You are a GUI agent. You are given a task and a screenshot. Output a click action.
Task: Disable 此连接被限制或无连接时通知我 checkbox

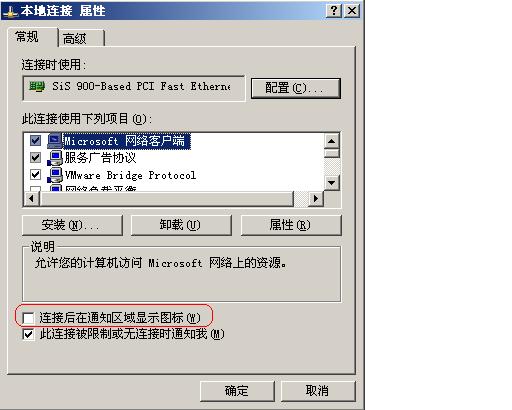[x=28, y=334]
